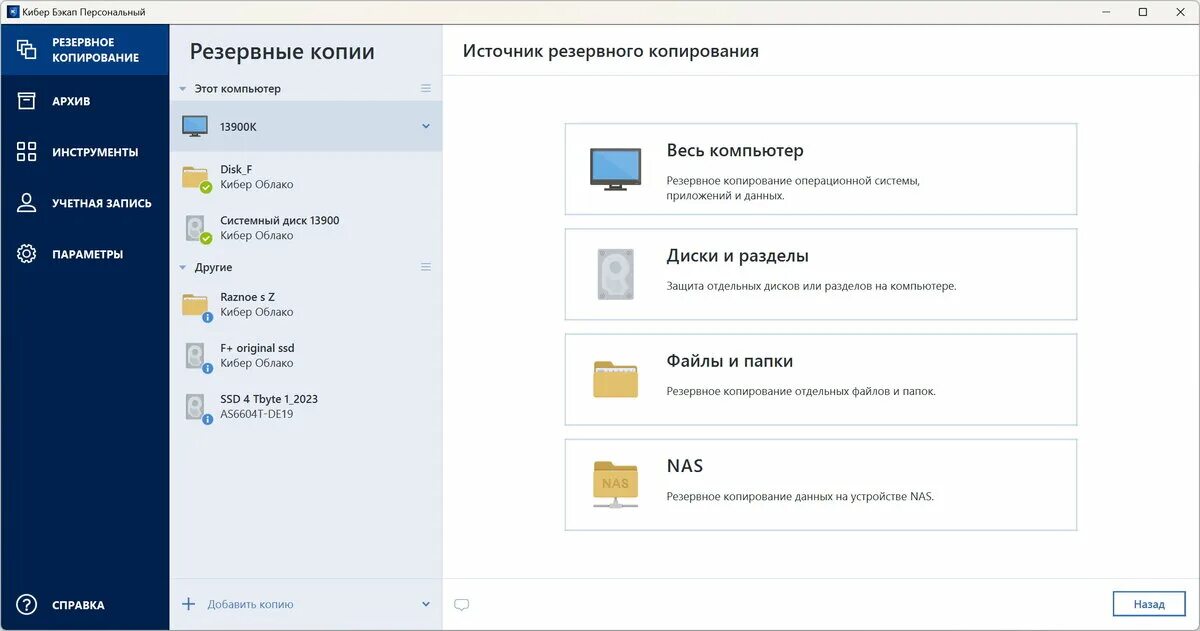Open the Инструменты section
This screenshot has height=631, width=1200.
coord(85,152)
